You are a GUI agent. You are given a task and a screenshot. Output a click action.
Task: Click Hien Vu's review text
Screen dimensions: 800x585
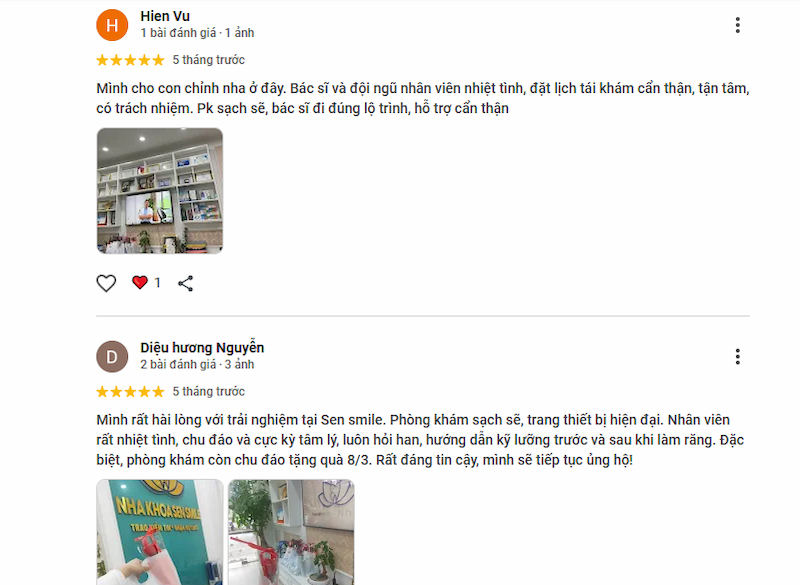(423, 98)
